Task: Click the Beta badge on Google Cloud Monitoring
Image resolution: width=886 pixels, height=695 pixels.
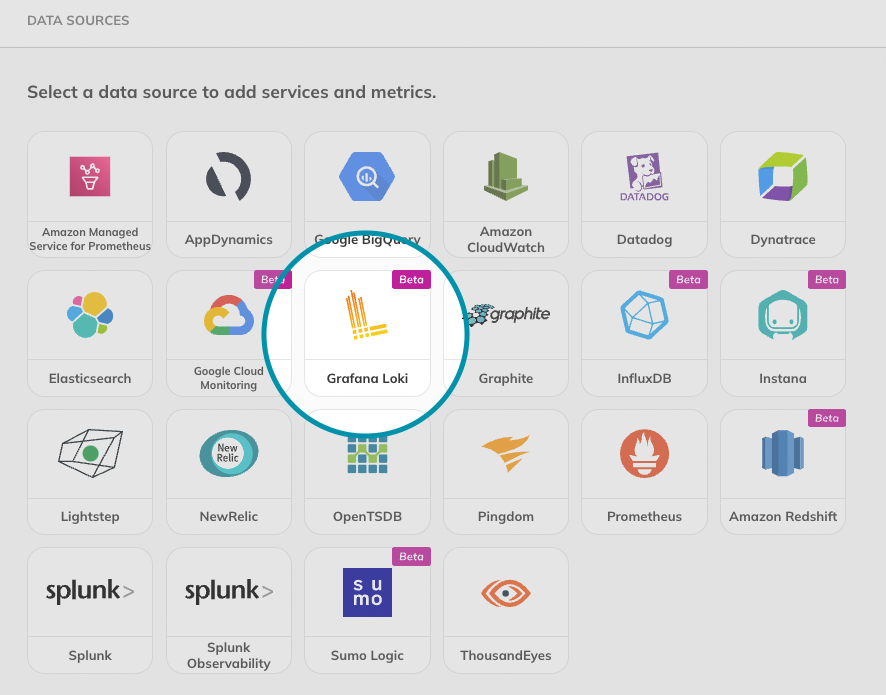Action: click(x=272, y=280)
